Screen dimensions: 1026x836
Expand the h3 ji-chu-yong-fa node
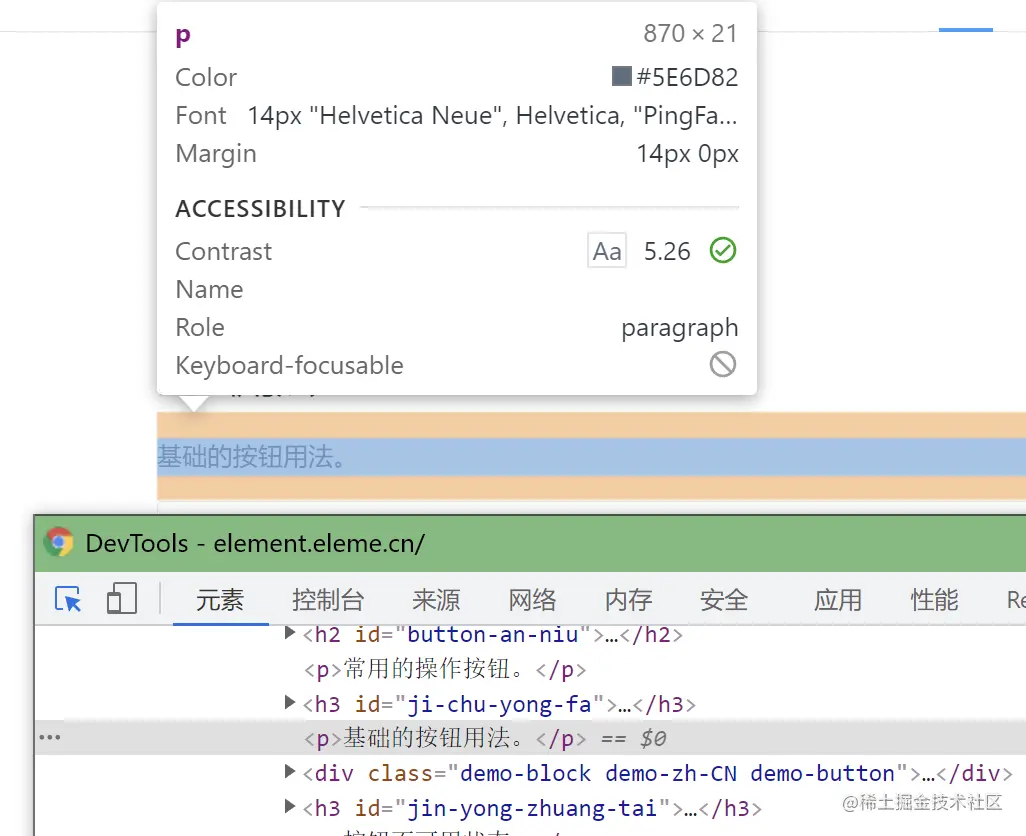(x=289, y=703)
